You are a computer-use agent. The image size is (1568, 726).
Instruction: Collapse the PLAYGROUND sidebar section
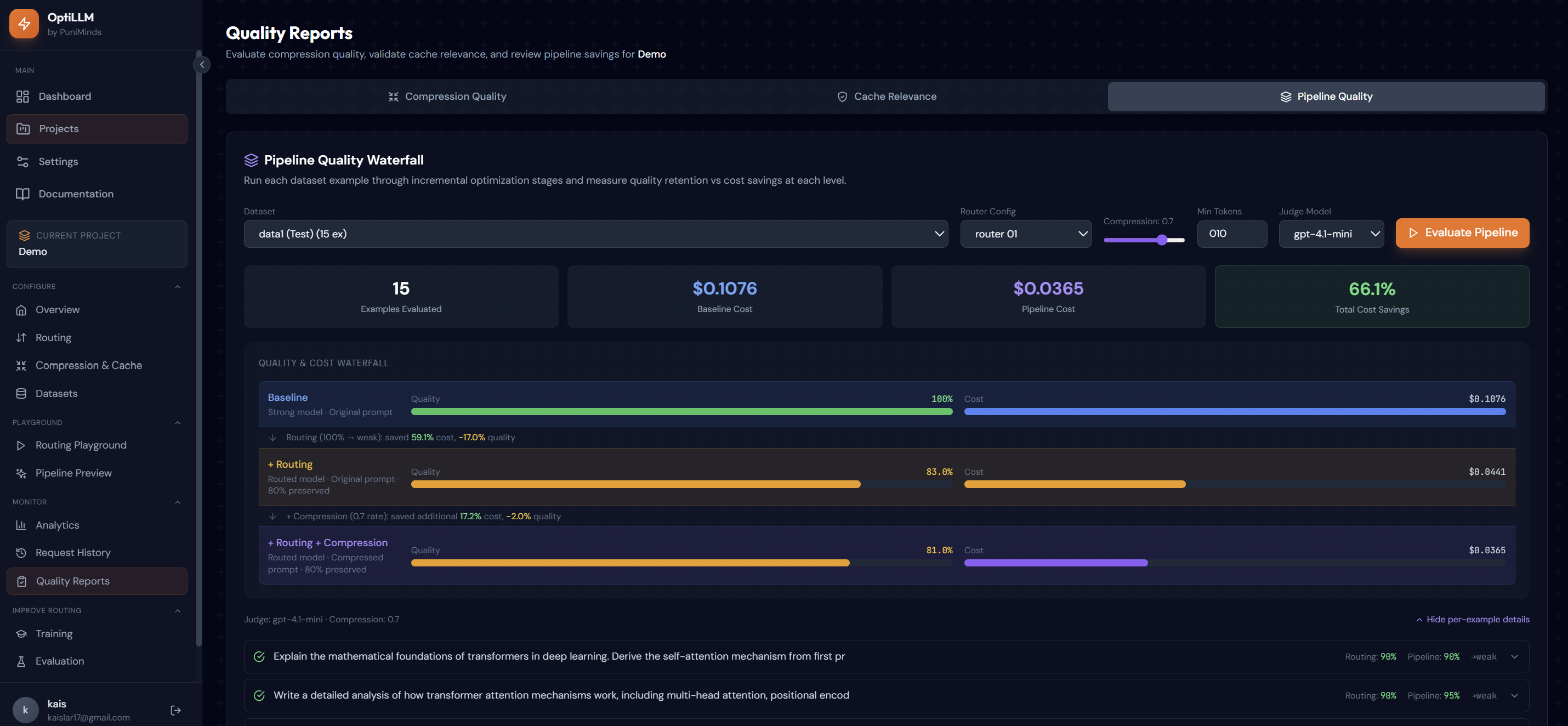click(x=177, y=422)
